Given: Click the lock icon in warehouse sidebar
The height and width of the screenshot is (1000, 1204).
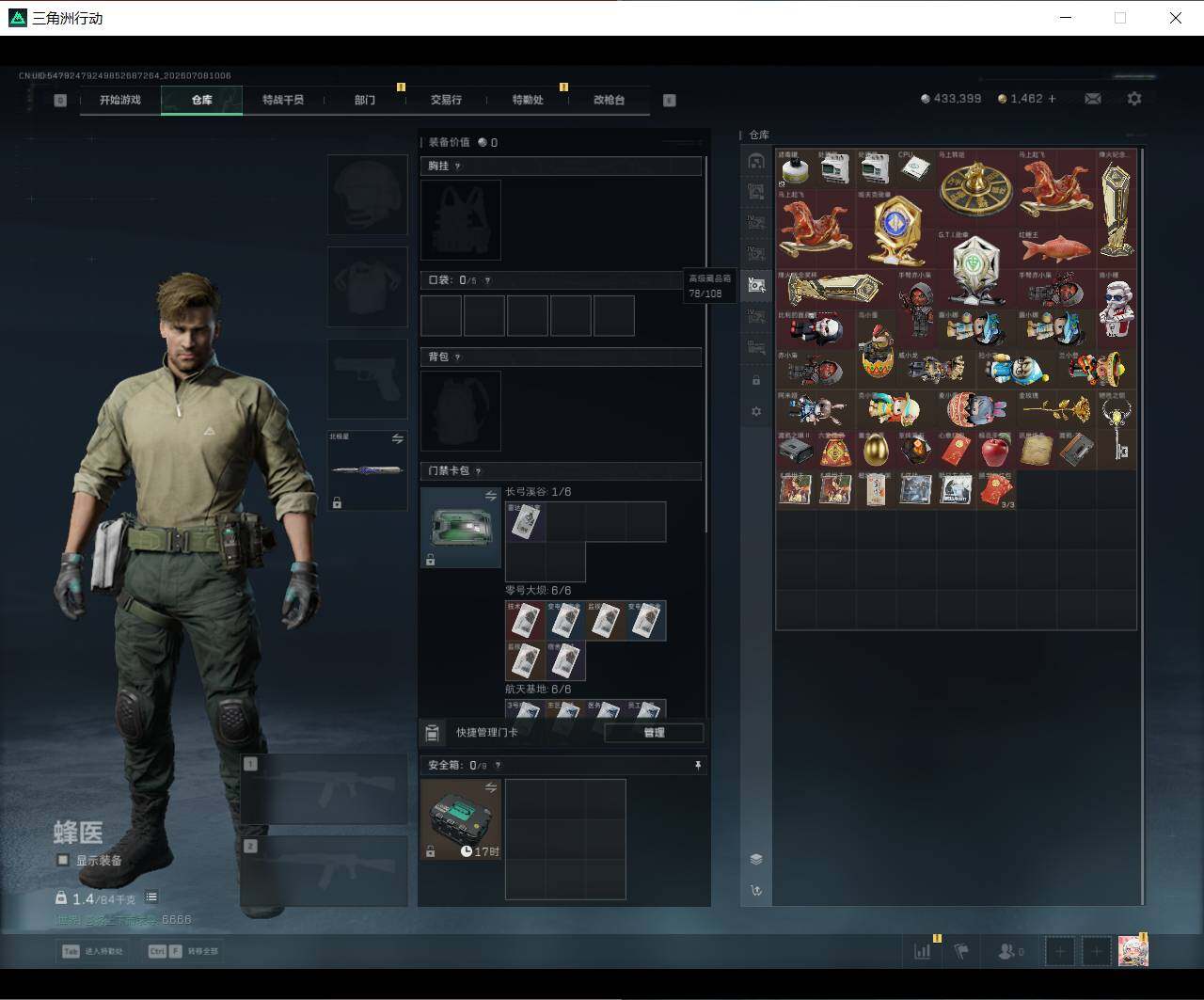Looking at the screenshot, I should pyautogui.click(x=756, y=380).
